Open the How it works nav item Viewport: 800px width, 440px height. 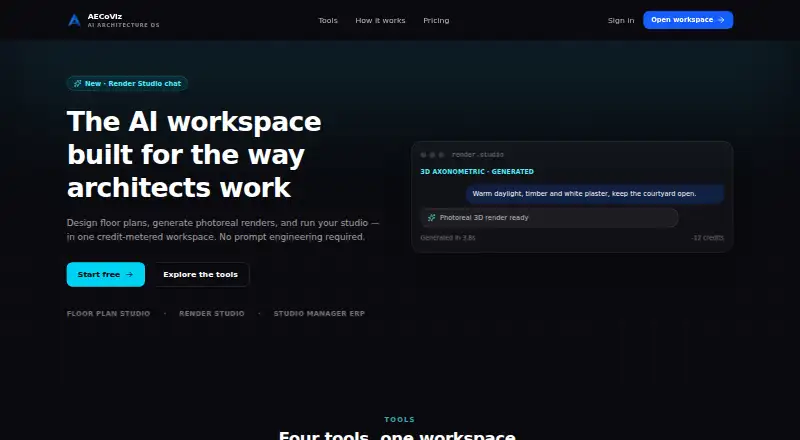click(x=380, y=20)
